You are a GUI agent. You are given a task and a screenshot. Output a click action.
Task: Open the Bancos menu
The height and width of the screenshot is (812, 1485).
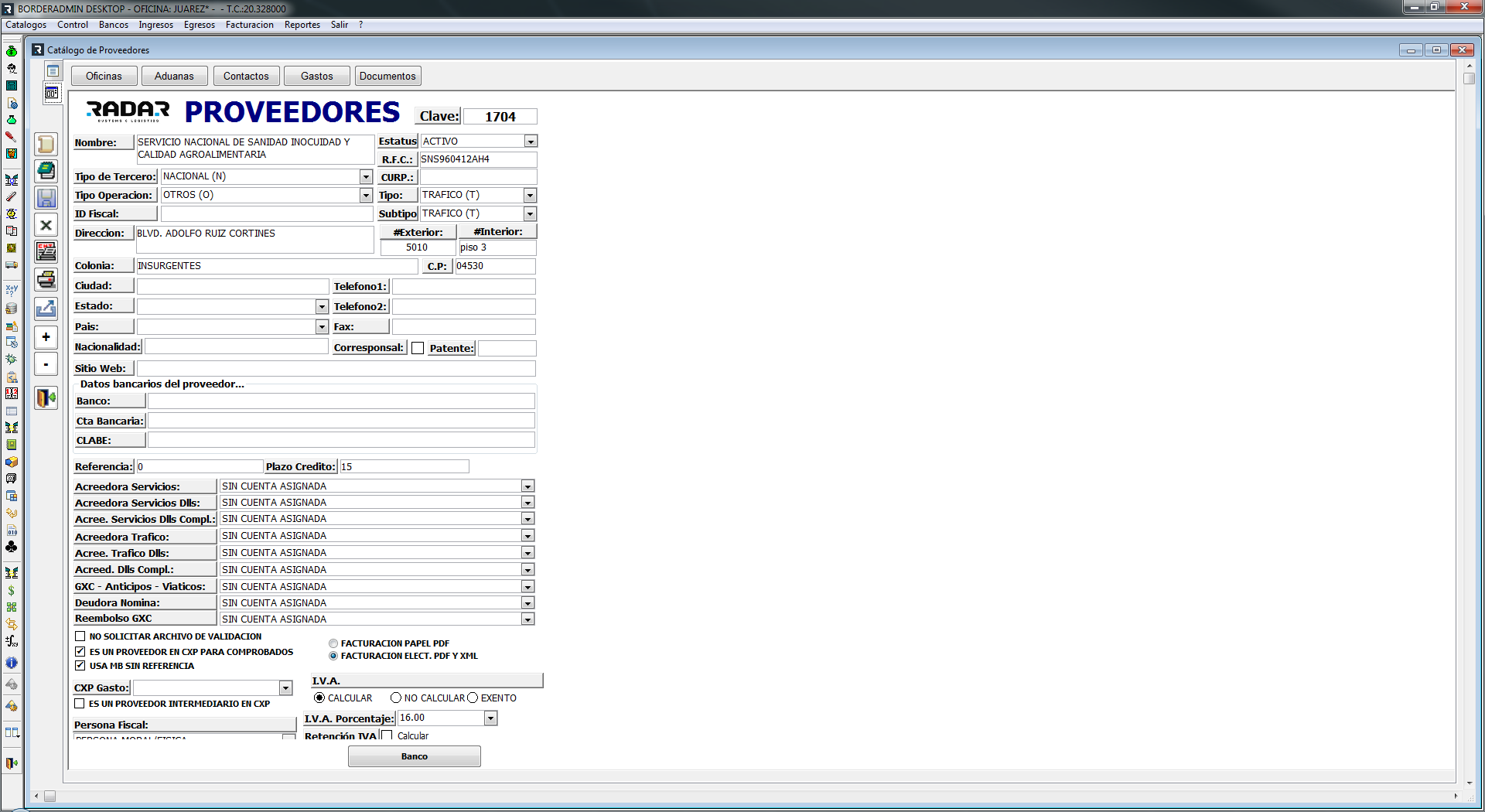(114, 25)
